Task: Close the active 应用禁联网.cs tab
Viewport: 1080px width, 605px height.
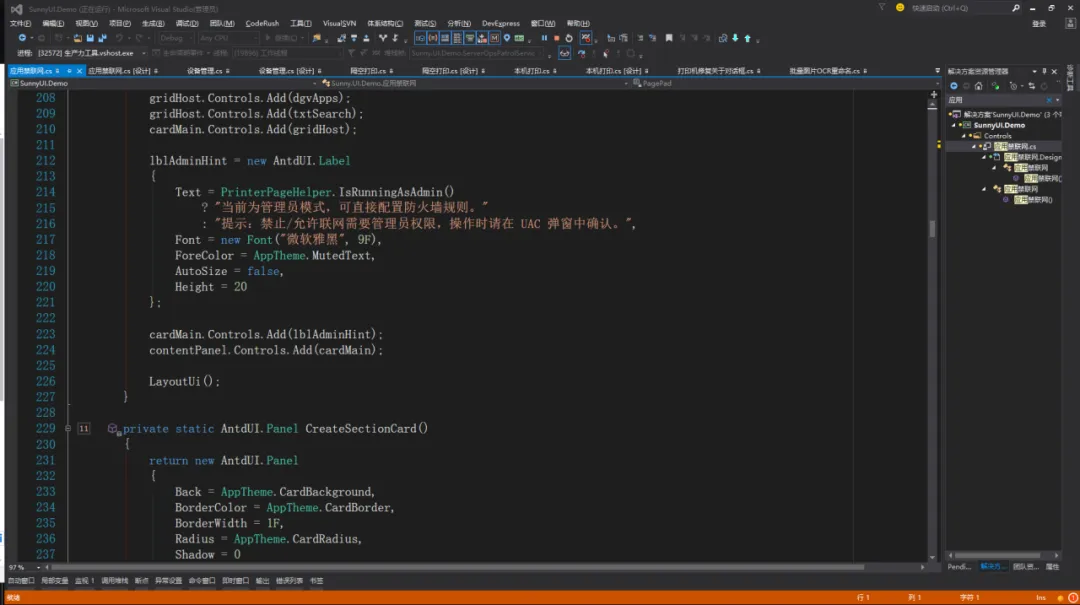Action: point(79,71)
